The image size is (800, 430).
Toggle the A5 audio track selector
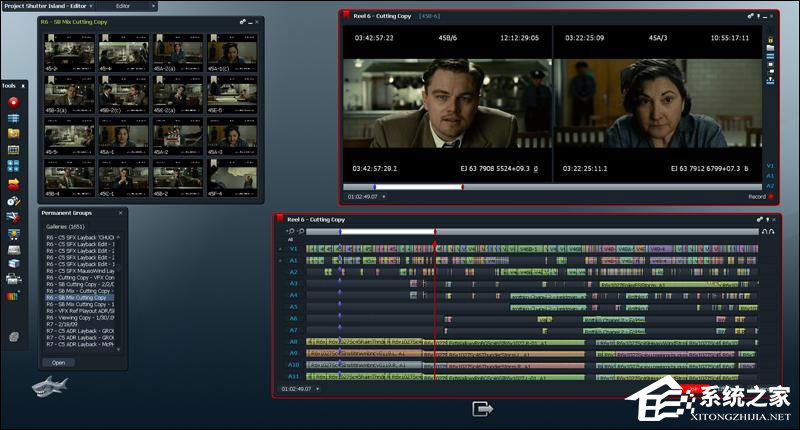pyautogui.click(x=293, y=307)
